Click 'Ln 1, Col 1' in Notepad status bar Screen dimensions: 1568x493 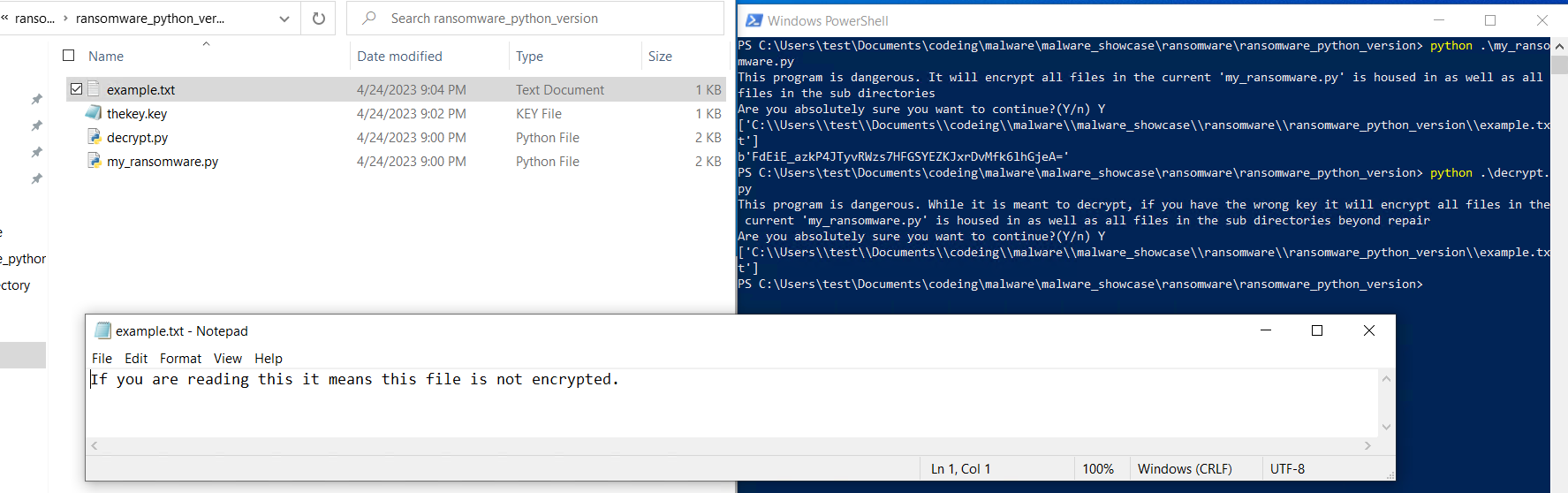(960, 468)
